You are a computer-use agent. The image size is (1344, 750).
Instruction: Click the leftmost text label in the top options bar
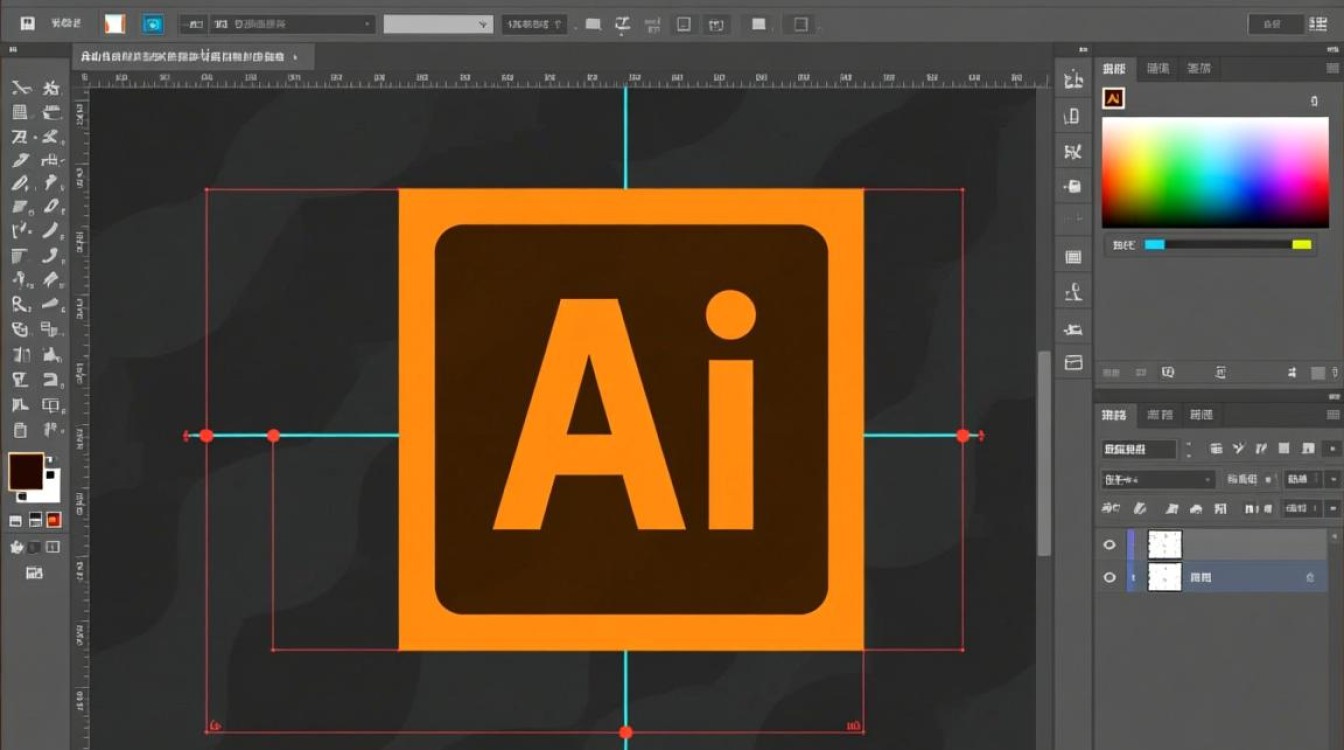coord(65,23)
